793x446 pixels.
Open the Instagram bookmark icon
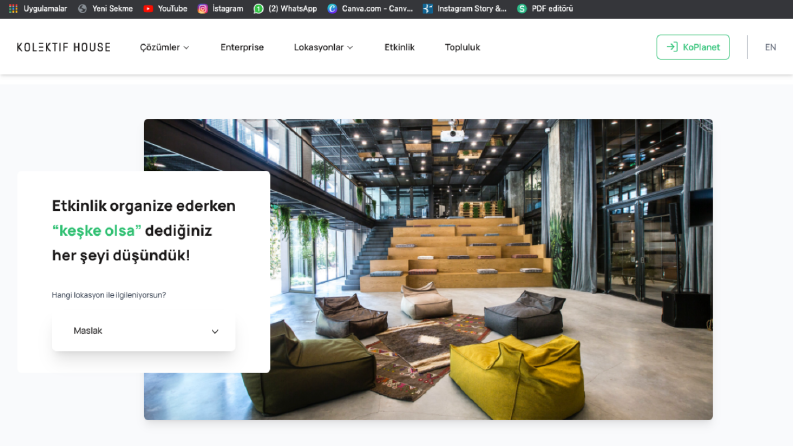point(202,9)
